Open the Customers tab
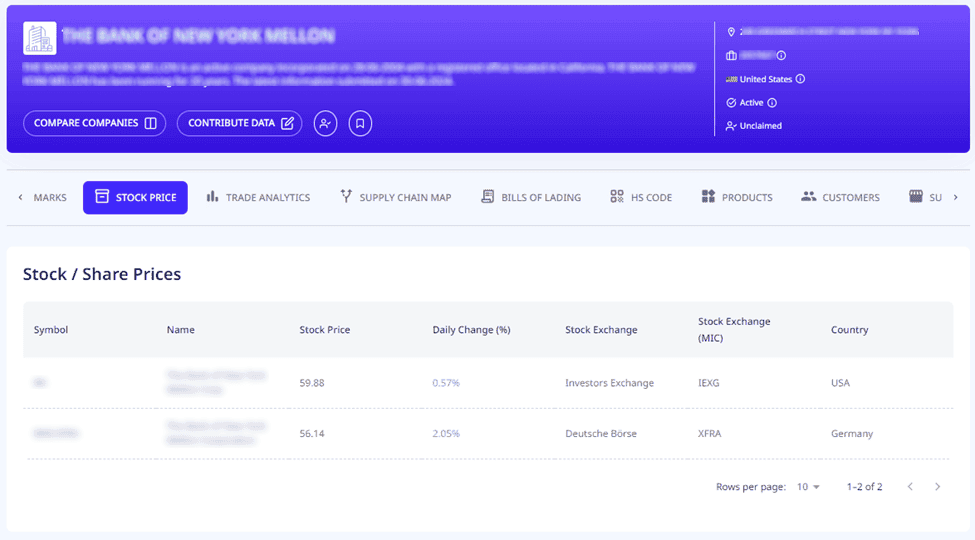 point(840,197)
